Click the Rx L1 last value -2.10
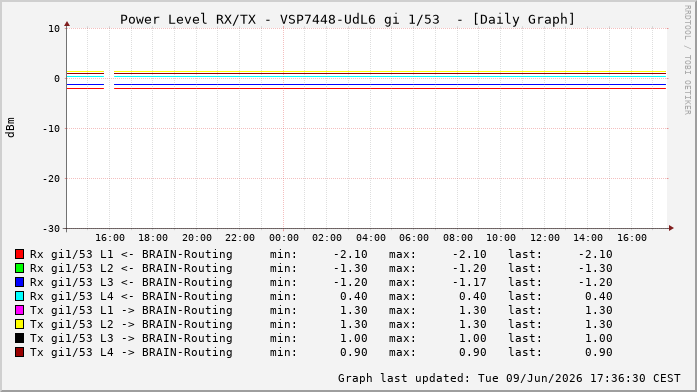This screenshot has width=697, height=392. pos(596,254)
